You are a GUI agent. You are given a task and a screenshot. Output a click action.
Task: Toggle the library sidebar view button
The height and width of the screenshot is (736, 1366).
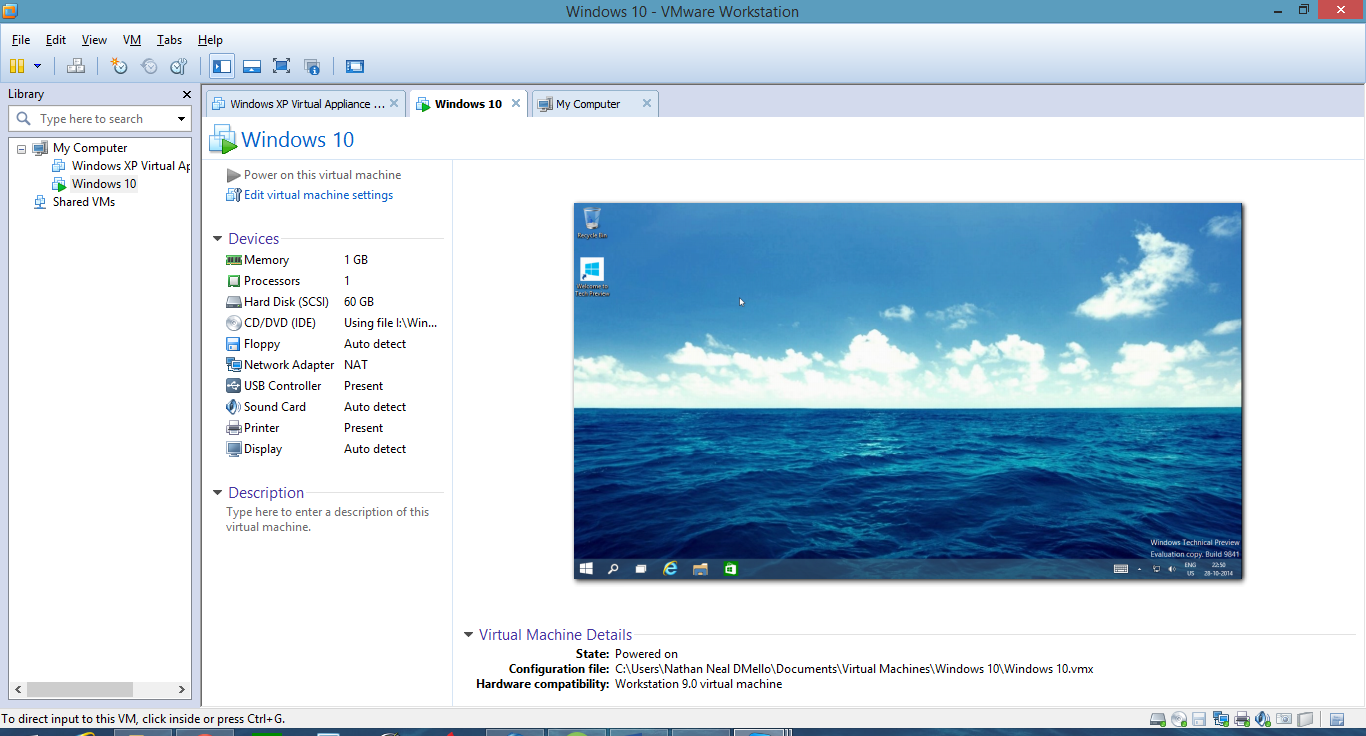(x=222, y=66)
